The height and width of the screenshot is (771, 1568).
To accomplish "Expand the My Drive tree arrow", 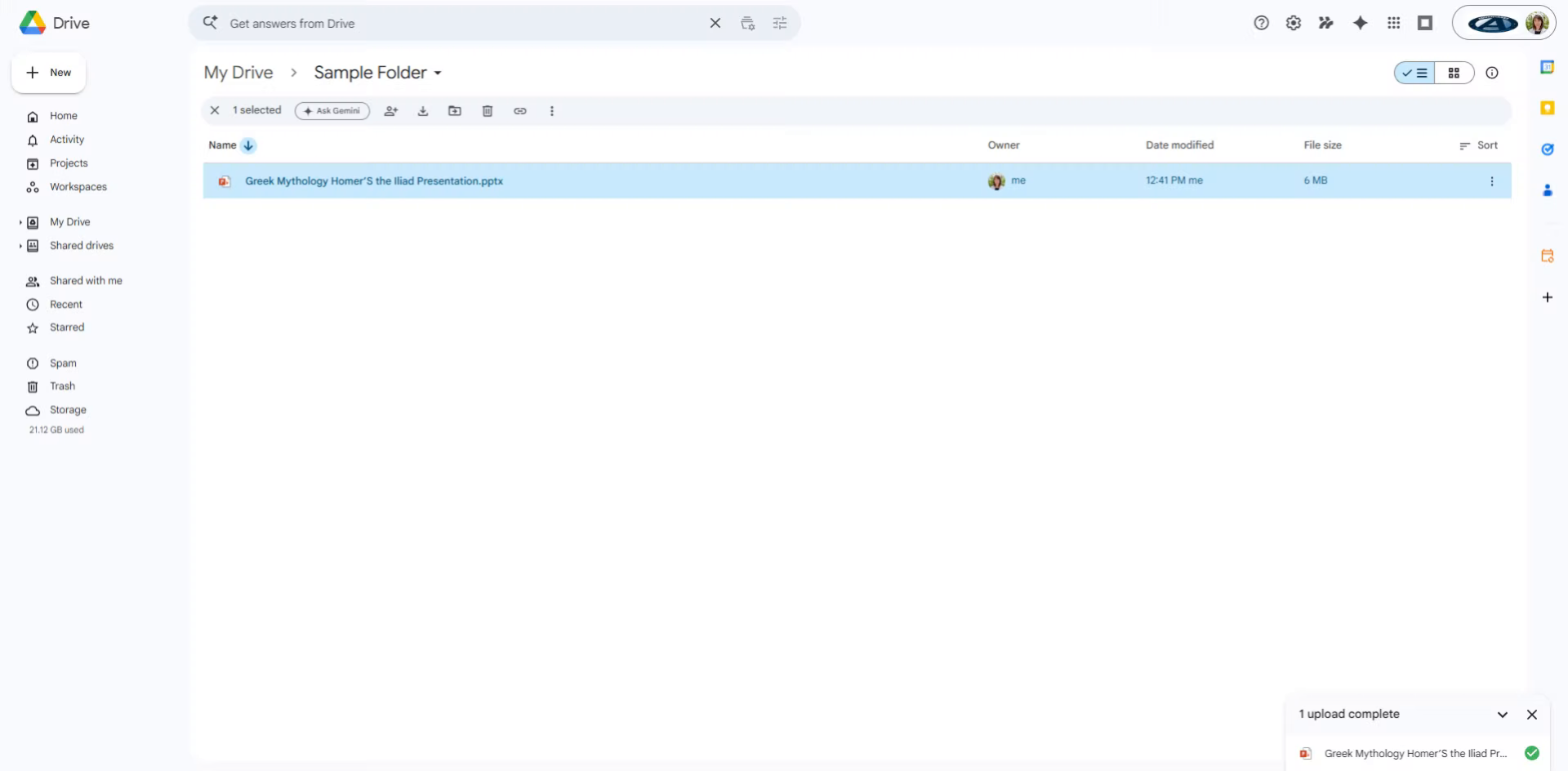I will [x=20, y=222].
